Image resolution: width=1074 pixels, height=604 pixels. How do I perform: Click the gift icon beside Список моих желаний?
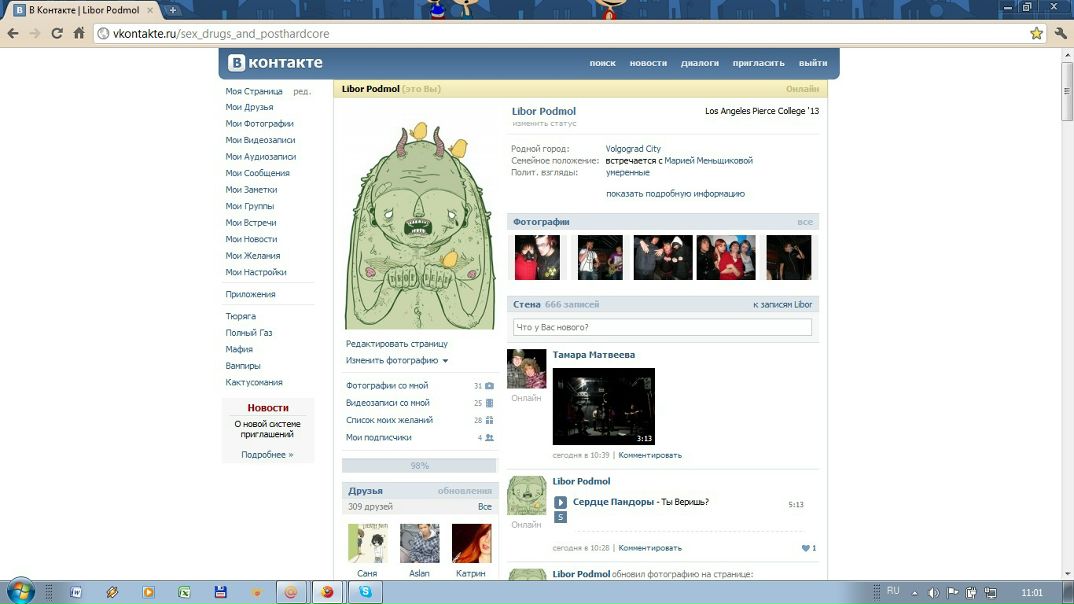(489, 420)
